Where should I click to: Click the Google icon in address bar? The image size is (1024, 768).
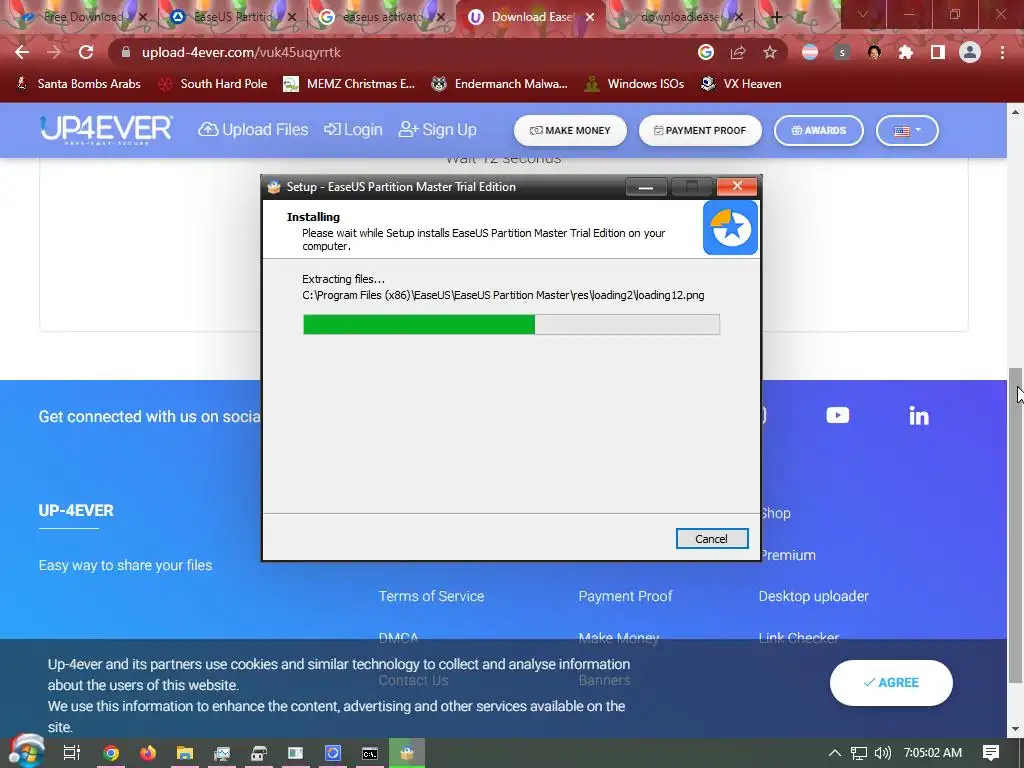point(706,52)
